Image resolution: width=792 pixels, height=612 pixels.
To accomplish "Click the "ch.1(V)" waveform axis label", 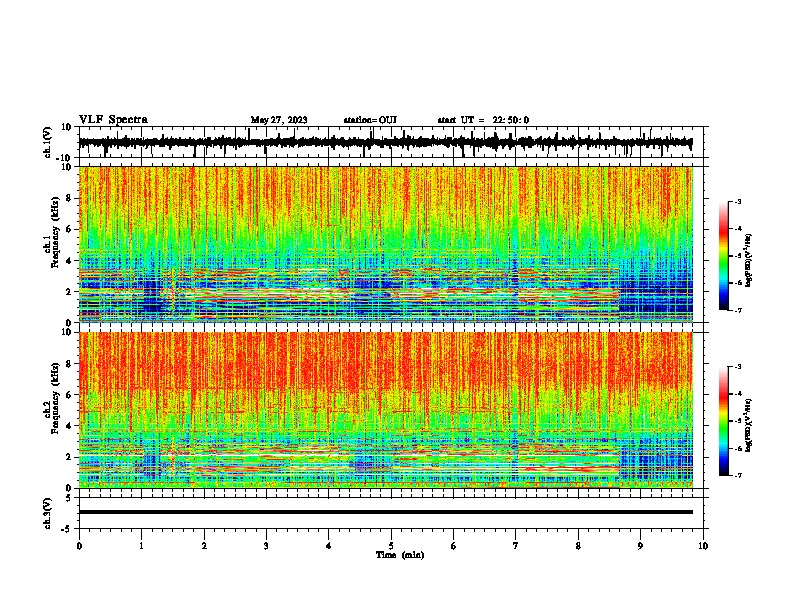I will click(x=48, y=142).
